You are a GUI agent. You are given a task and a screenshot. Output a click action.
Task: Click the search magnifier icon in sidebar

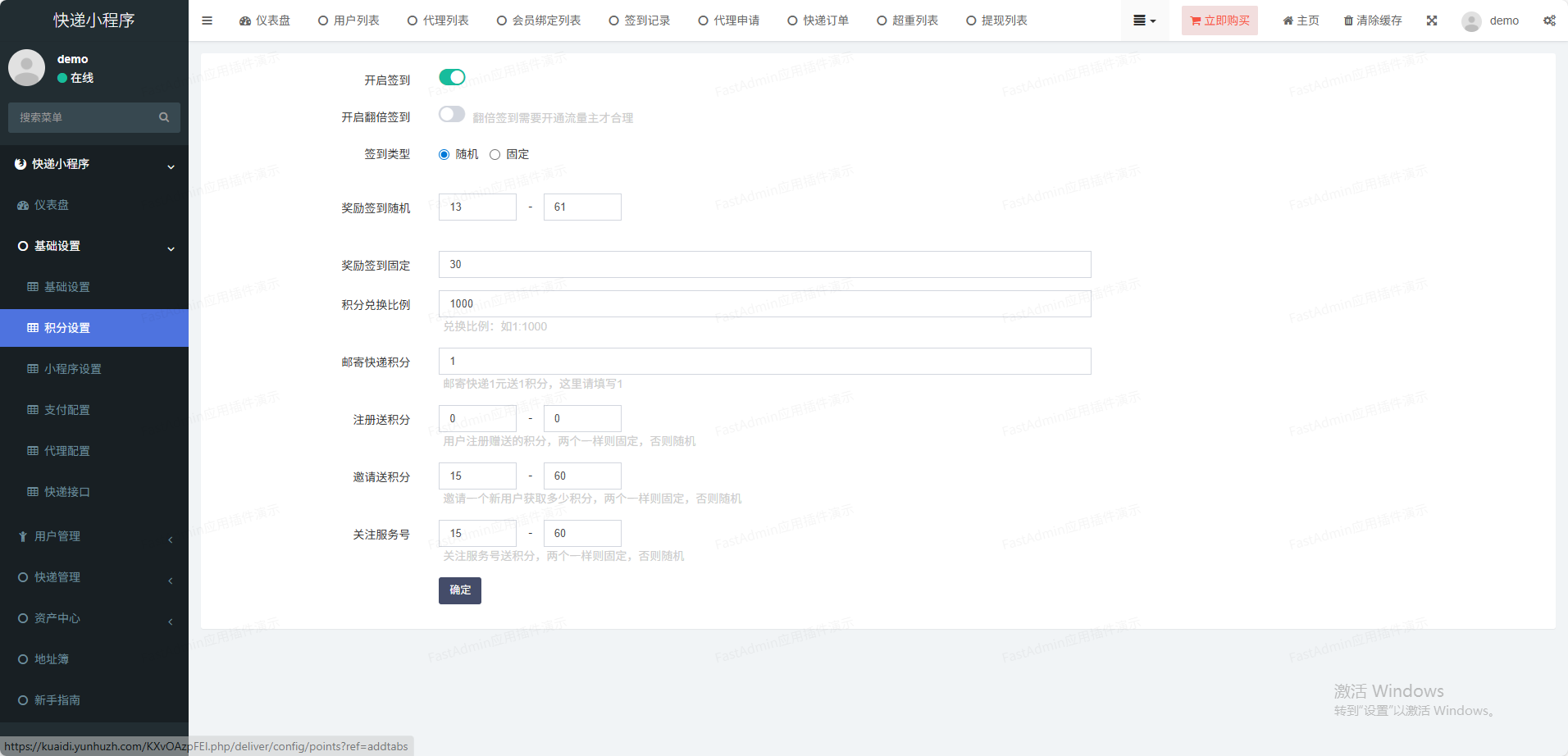pos(164,117)
